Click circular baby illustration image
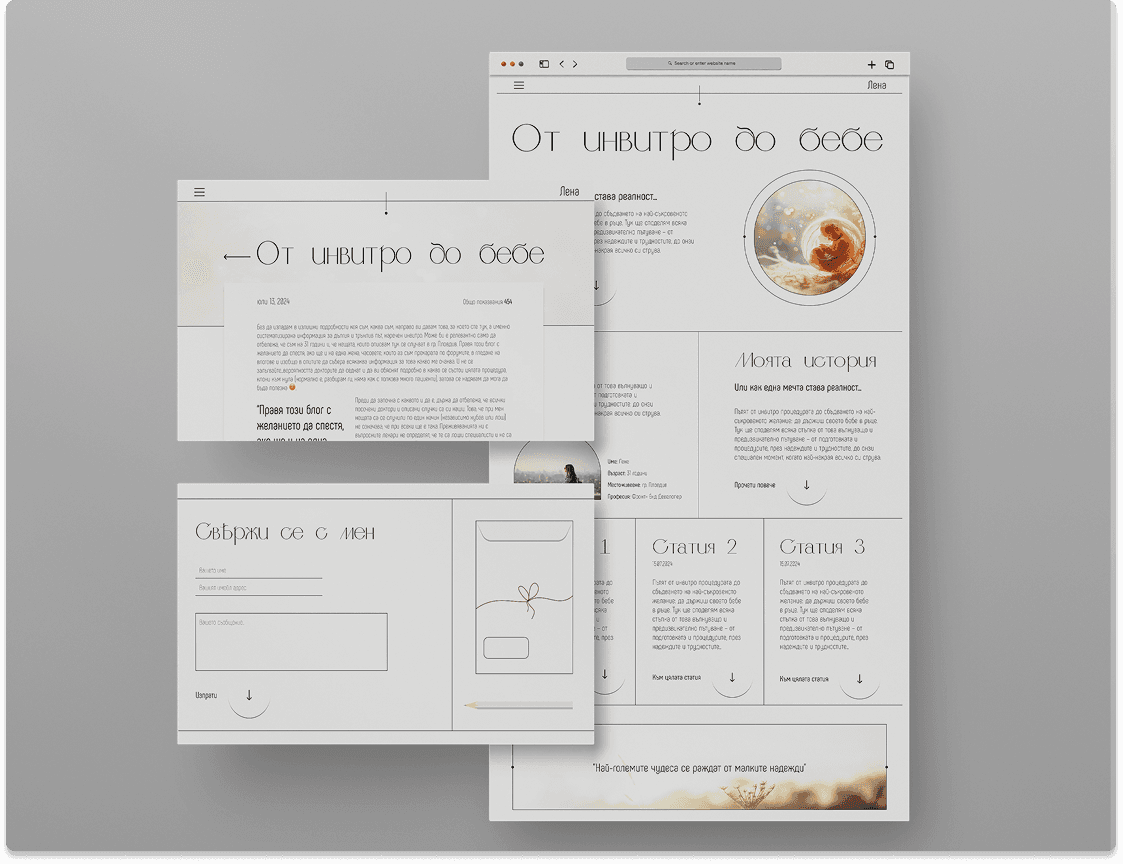The height and width of the screenshot is (864, 1123). [809, 236]
